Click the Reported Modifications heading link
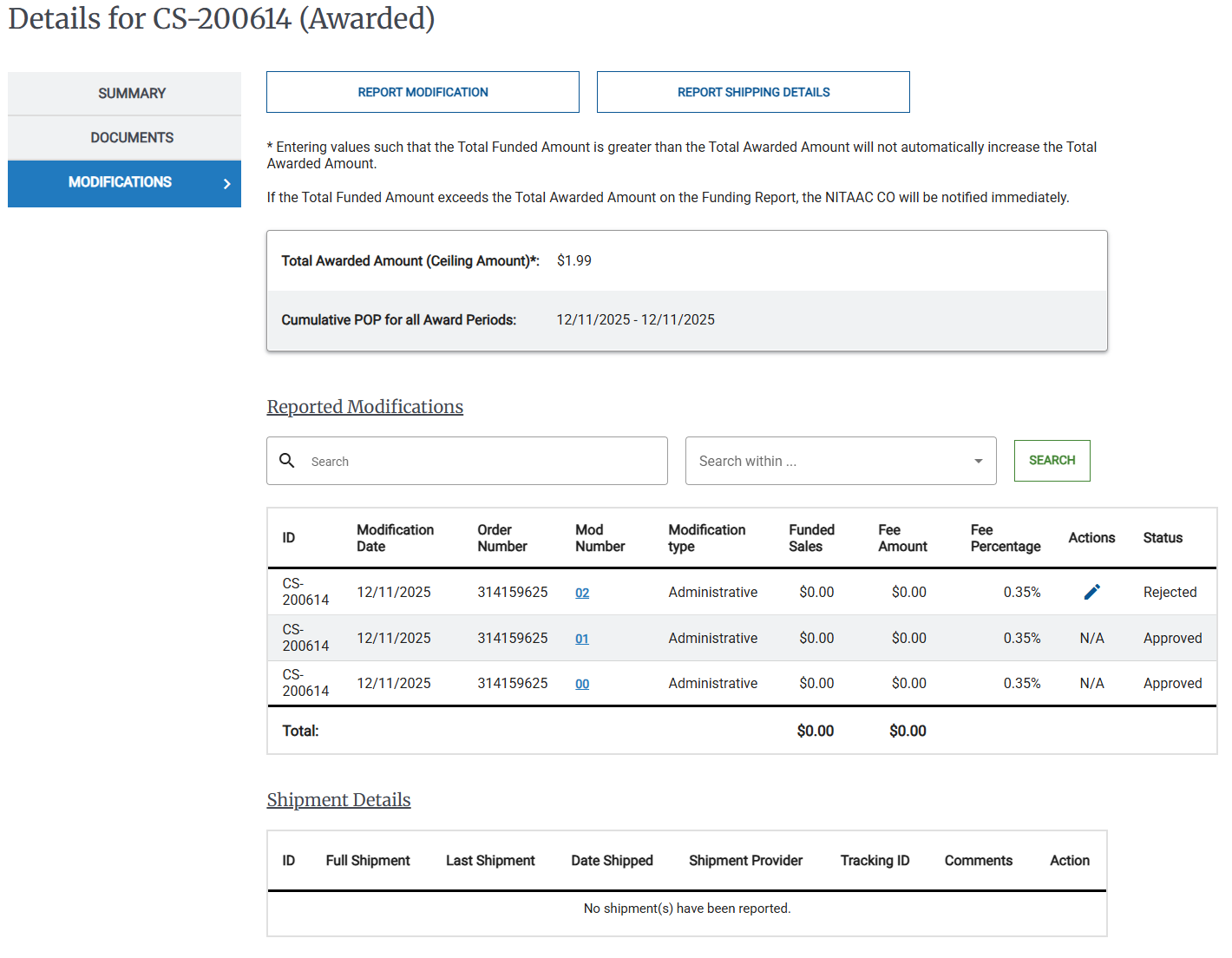 (x=364, y=406)
